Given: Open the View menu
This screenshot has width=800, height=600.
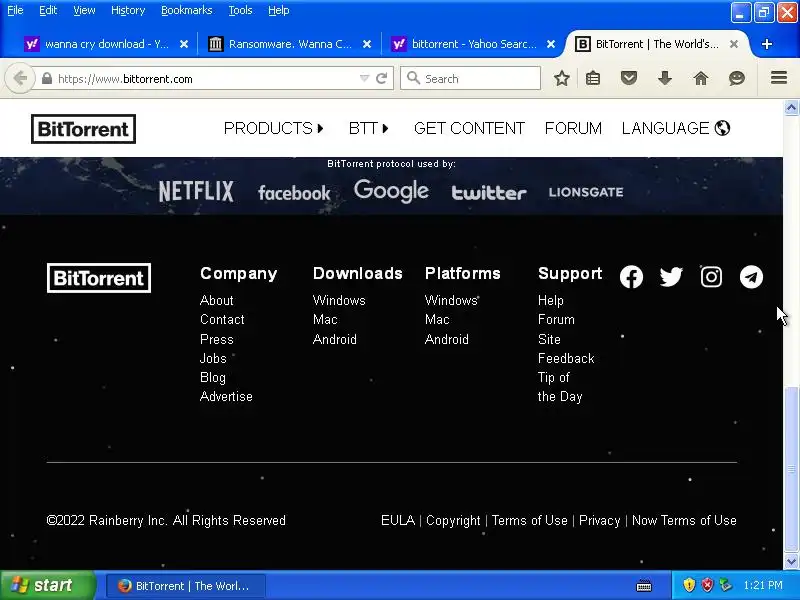Looking at the screenshot, I should [x=84, y=10].
